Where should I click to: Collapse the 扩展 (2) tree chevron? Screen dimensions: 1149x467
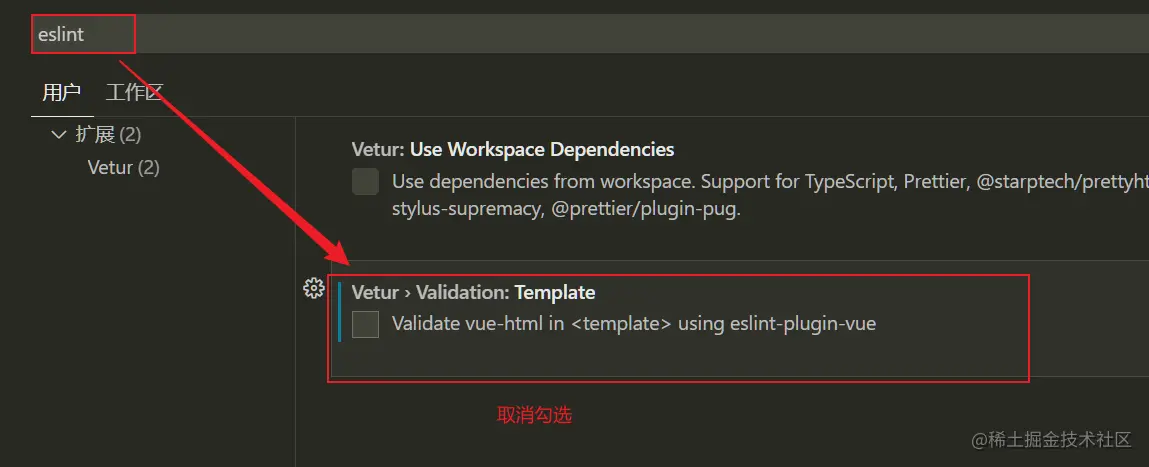pos(58,134)
